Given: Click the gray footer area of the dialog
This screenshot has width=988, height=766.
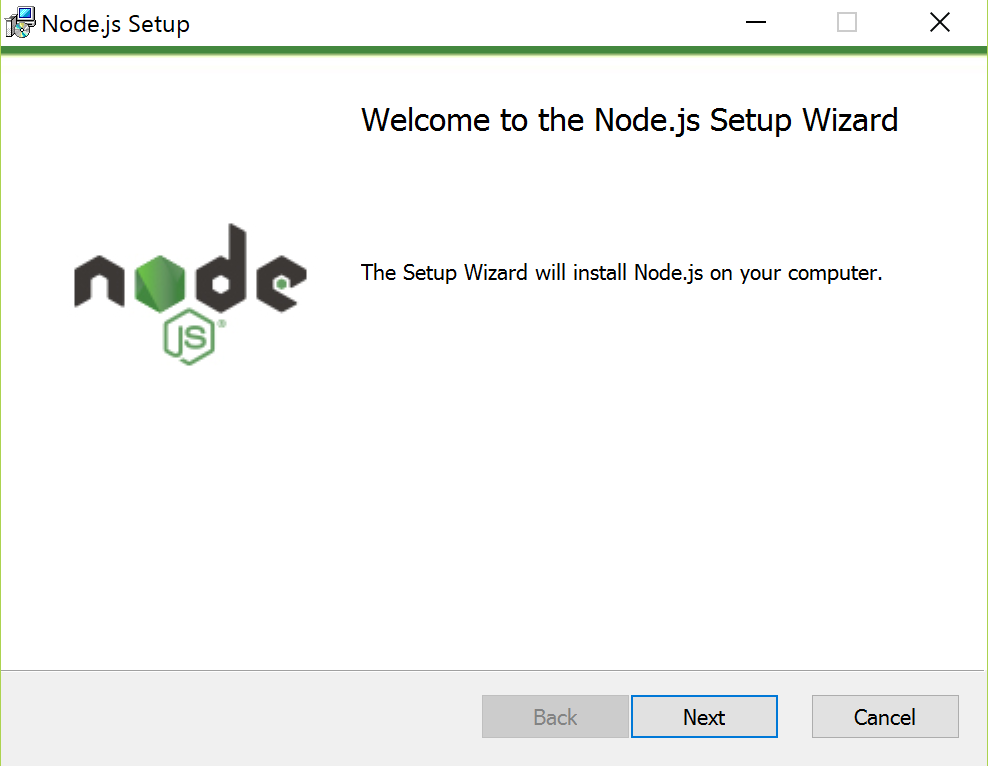Looking at the screenshot, I should point(200,717).
